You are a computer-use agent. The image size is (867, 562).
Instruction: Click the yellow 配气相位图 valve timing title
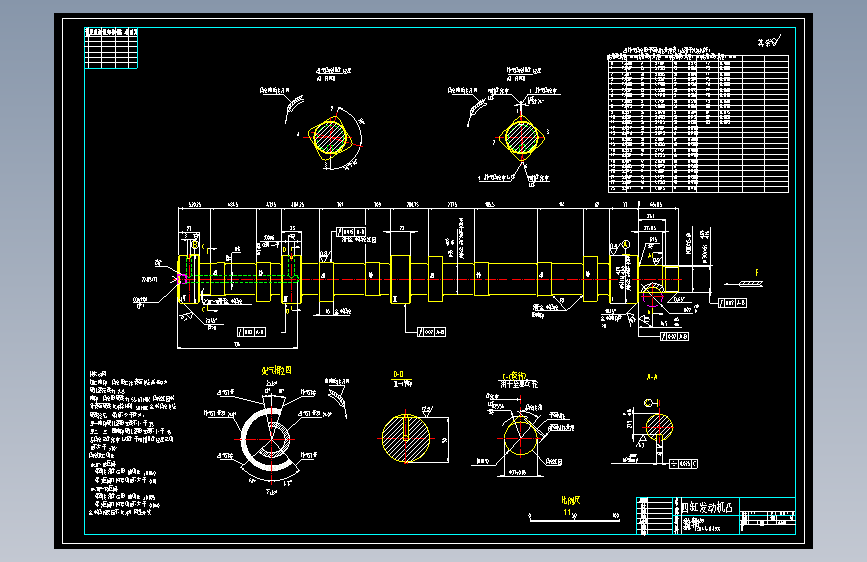(x=276, y=370)
